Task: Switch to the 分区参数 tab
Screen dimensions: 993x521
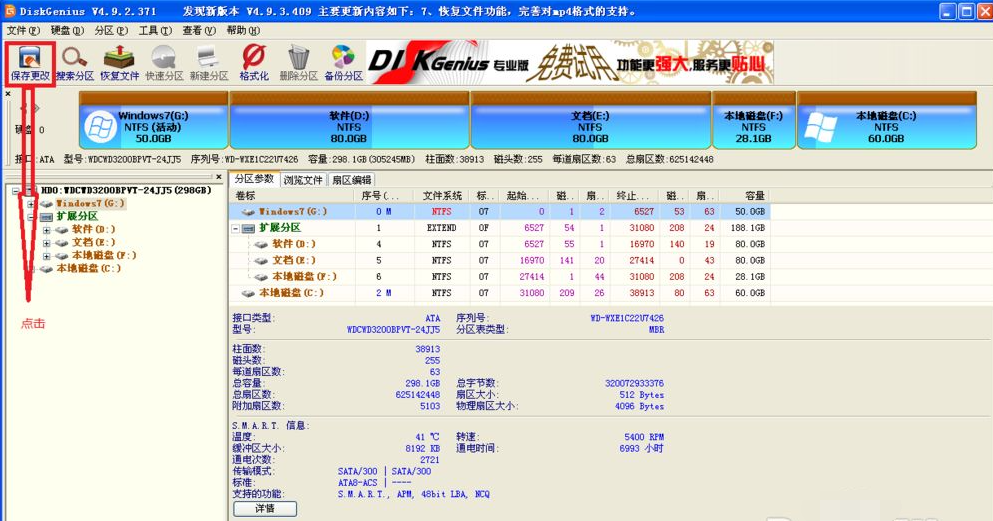Action: 254,179
